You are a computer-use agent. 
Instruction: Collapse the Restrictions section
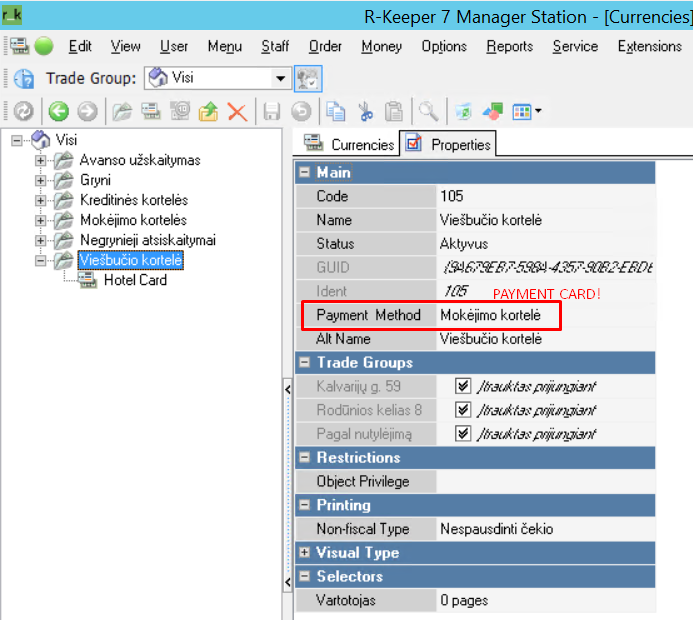305,457
